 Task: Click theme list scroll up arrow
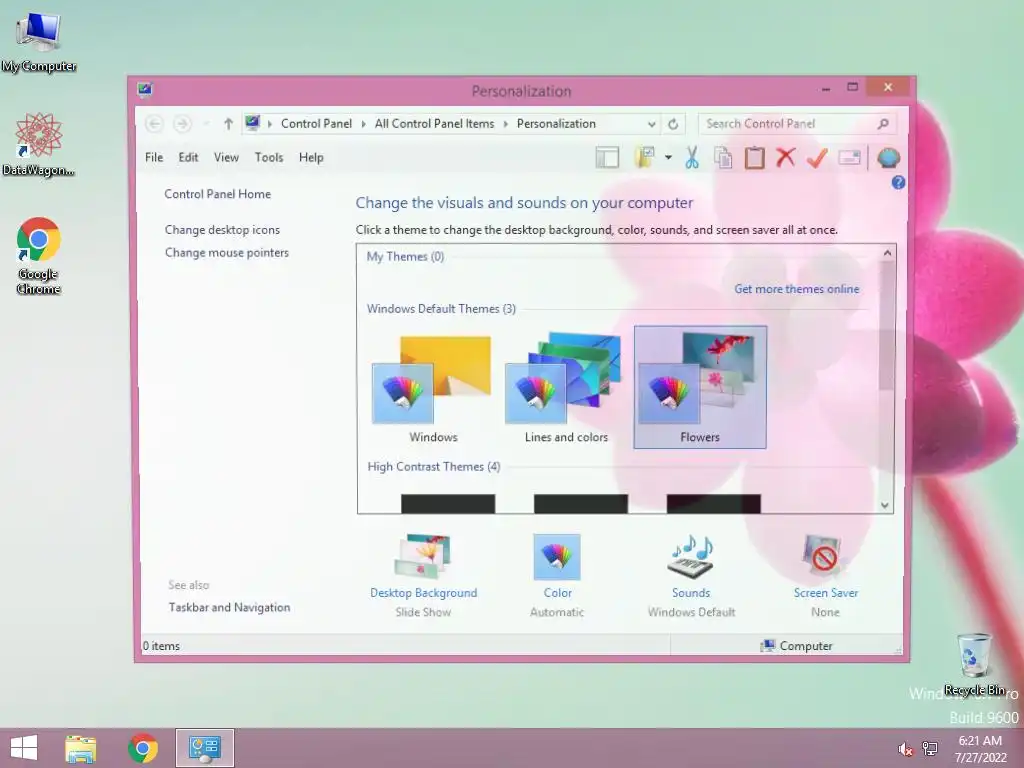click(x=887, y=253)
